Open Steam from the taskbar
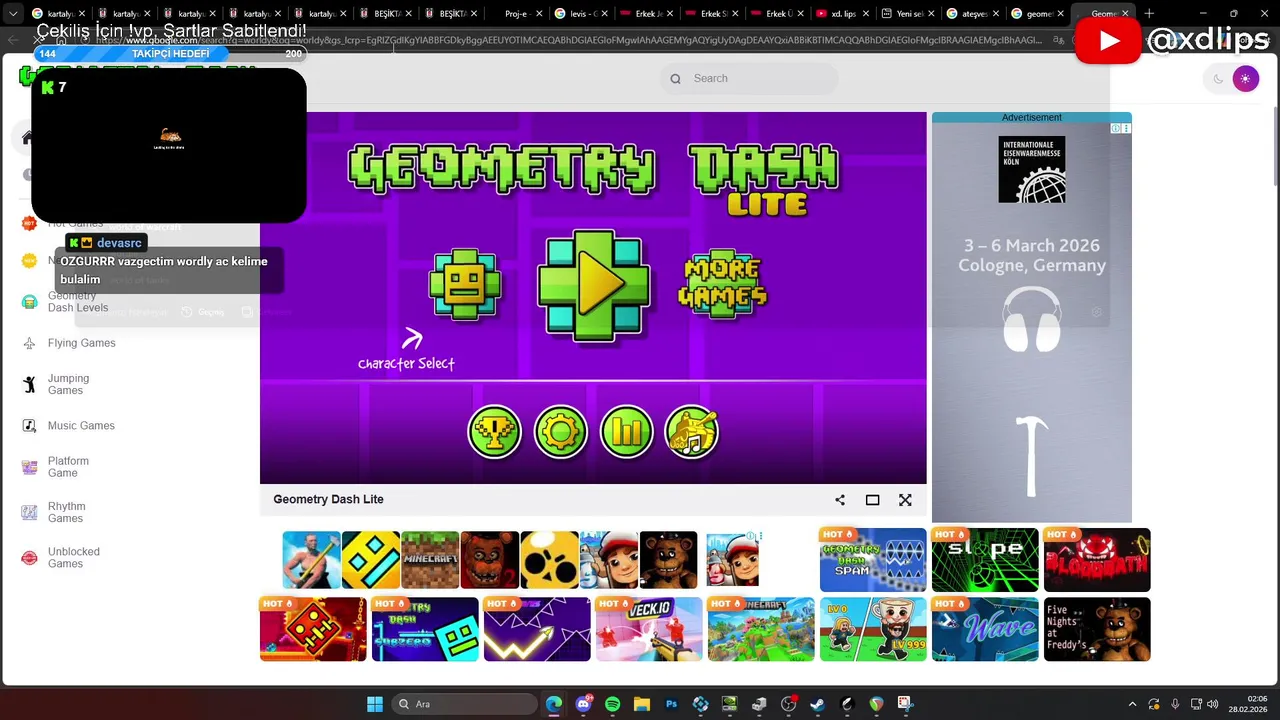 click(819, 704)
